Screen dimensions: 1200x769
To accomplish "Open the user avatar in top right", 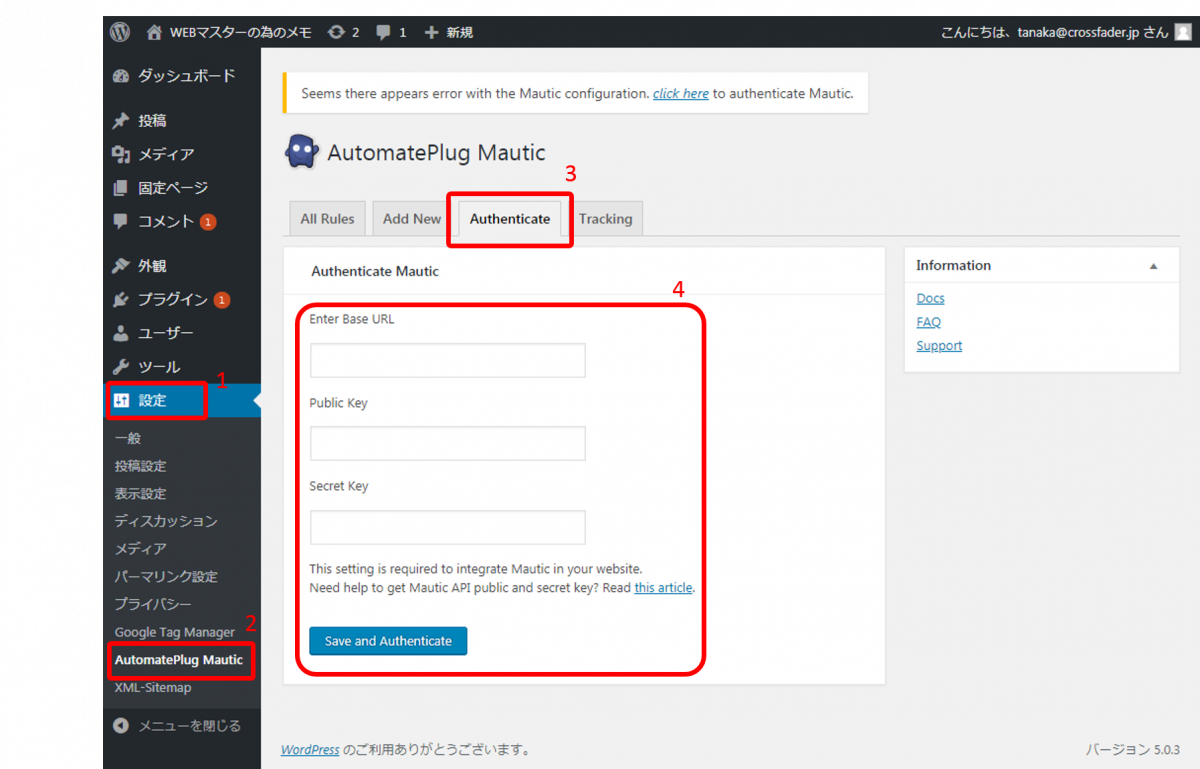I will click(x=1183, y=32).
